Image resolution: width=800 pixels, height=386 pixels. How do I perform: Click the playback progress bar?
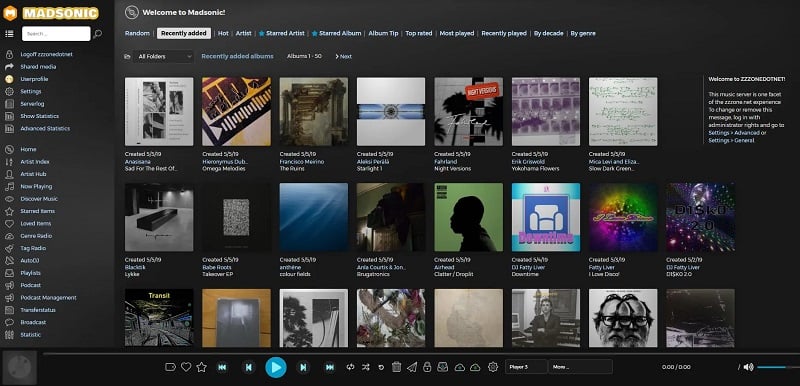tap(421, 353)
